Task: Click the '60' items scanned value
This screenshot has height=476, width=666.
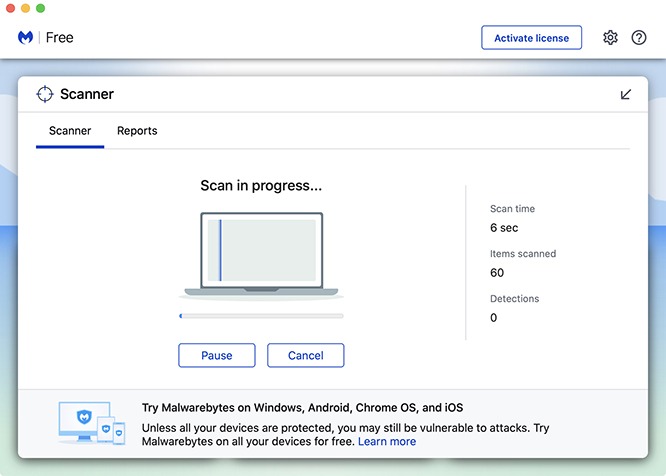Action: (497, 273)
